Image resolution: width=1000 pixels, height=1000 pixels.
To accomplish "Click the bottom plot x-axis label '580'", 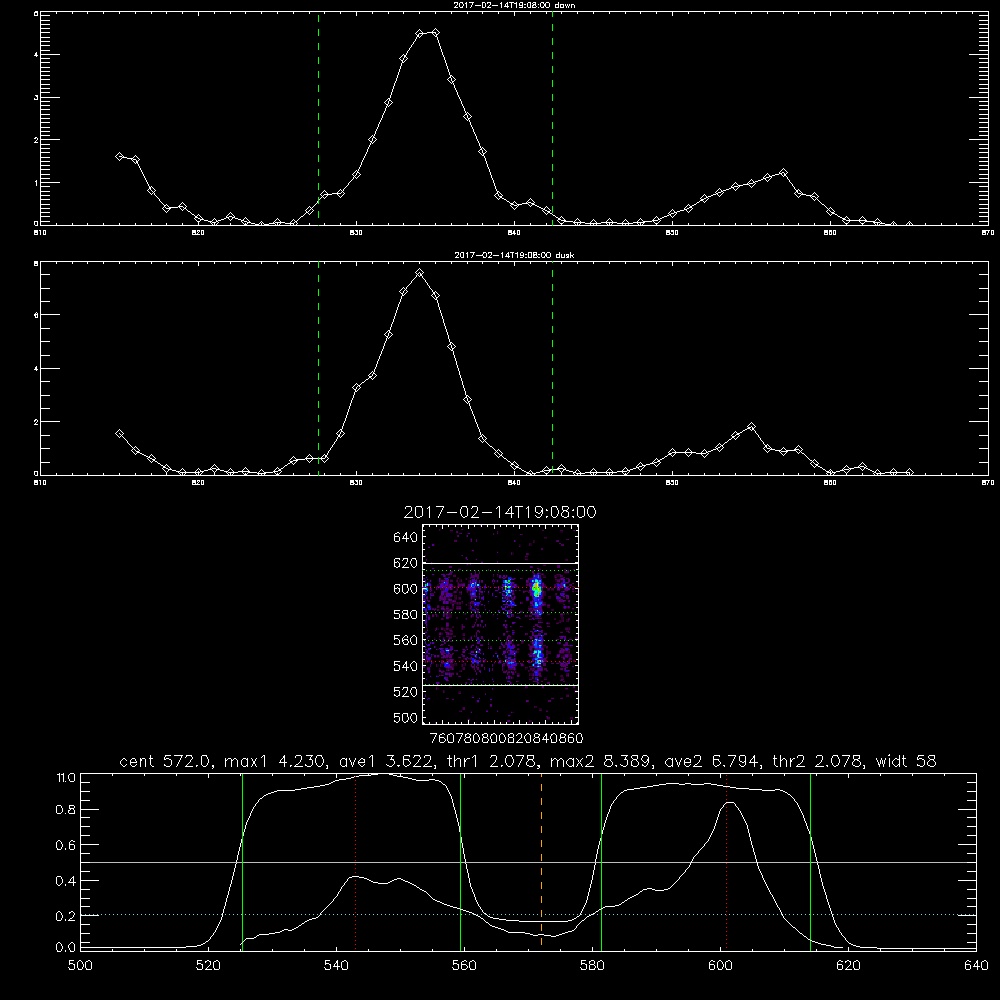I will (x=592, y=966).
